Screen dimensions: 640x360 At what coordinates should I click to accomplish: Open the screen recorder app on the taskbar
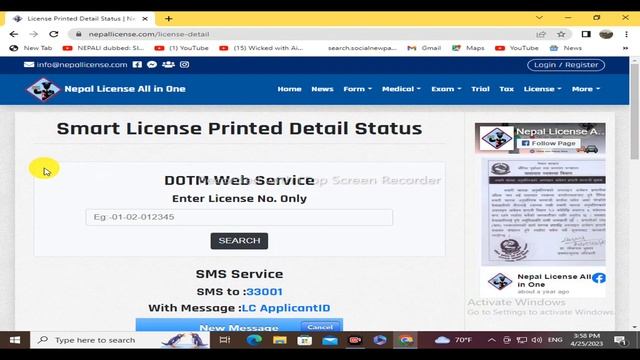[x=355, y=340]
